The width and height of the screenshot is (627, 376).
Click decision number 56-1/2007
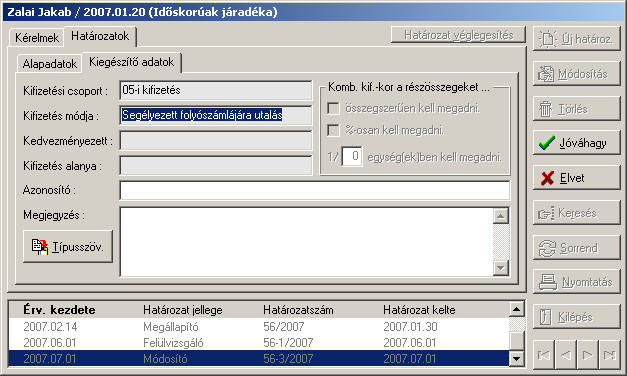[x=288, y=343]
